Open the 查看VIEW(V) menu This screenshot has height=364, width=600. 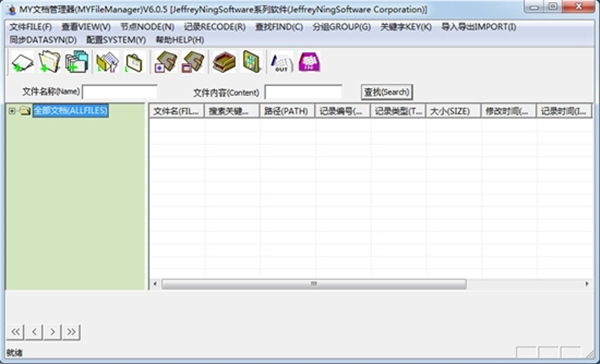tap(86, 27)
